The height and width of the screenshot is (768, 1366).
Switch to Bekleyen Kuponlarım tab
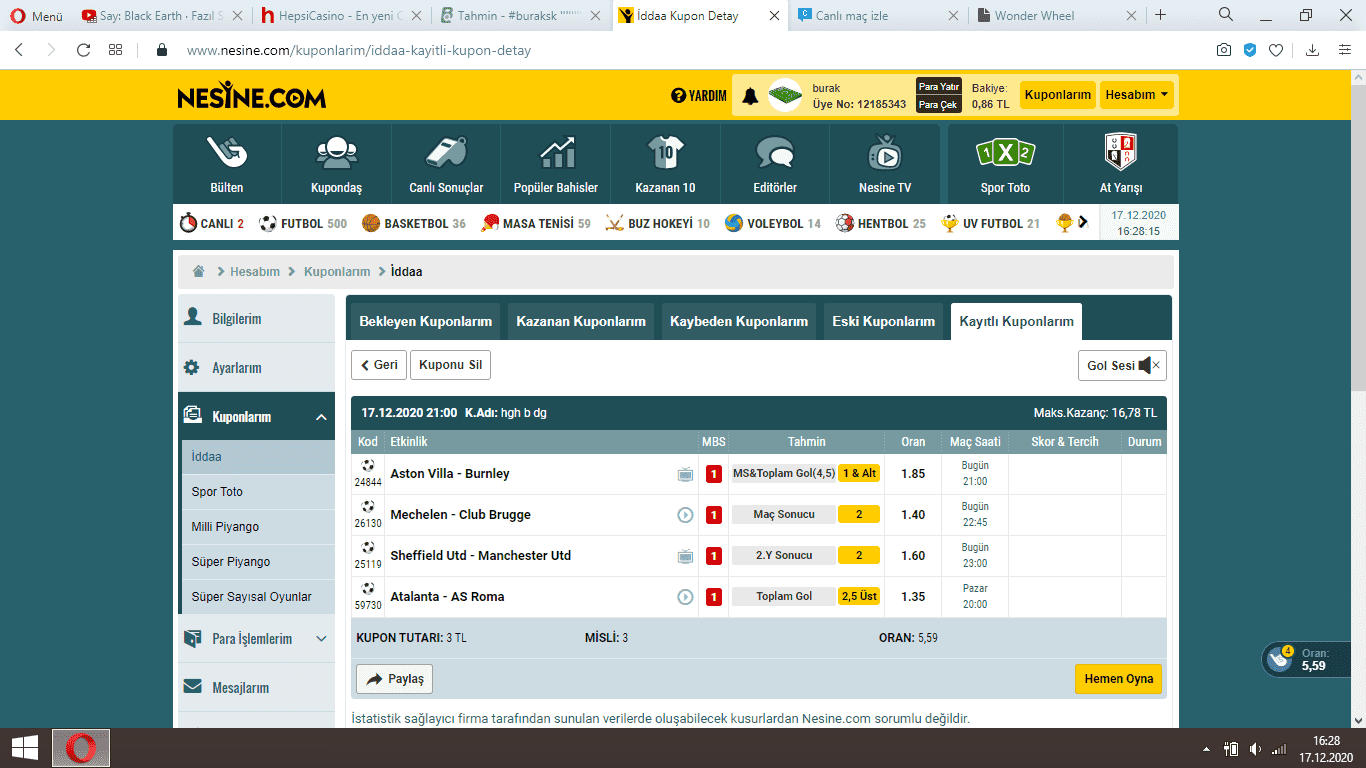tap(426, 321)
